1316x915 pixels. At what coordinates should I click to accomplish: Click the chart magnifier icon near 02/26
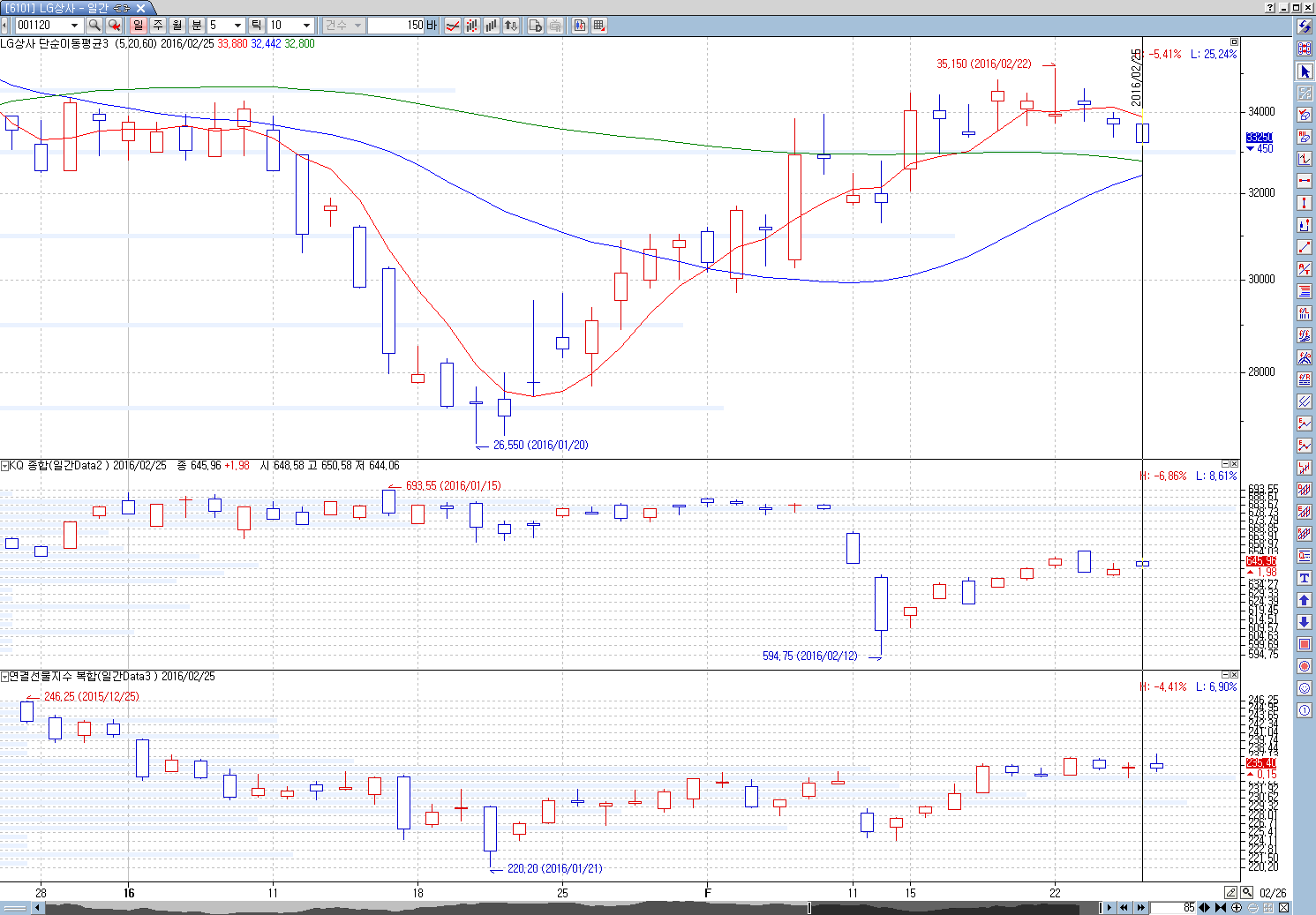pos(1246,893)
